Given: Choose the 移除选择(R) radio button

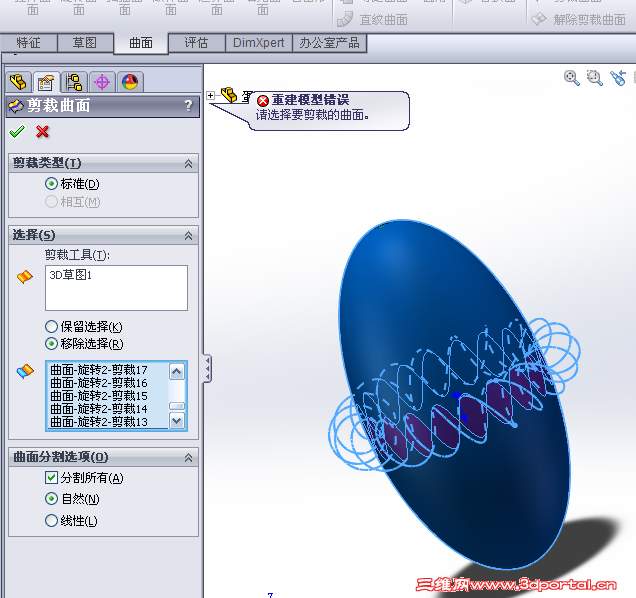Looking at the screenshot, I should 51,344.
